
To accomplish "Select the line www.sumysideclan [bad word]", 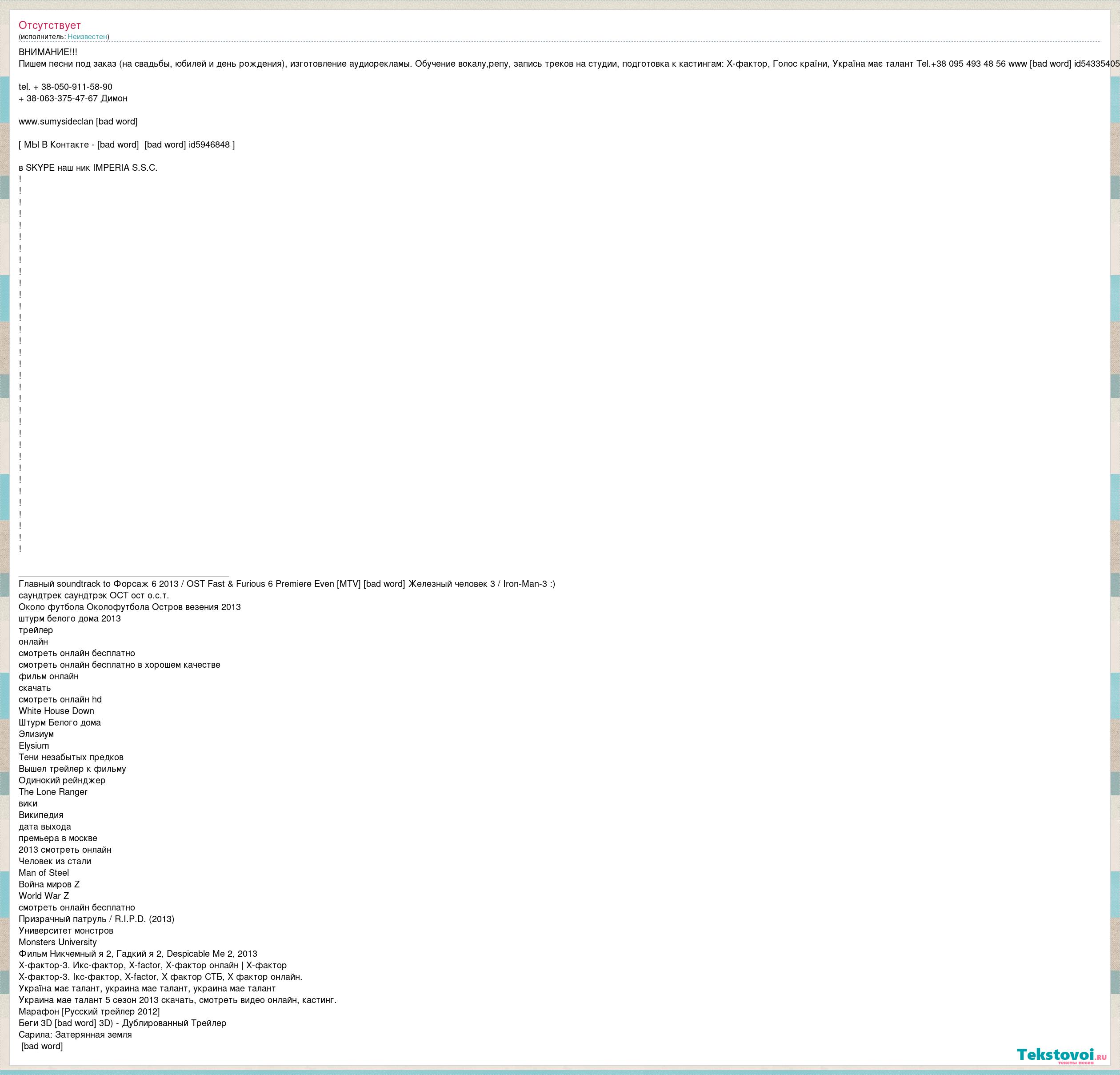I will [78, 121].
